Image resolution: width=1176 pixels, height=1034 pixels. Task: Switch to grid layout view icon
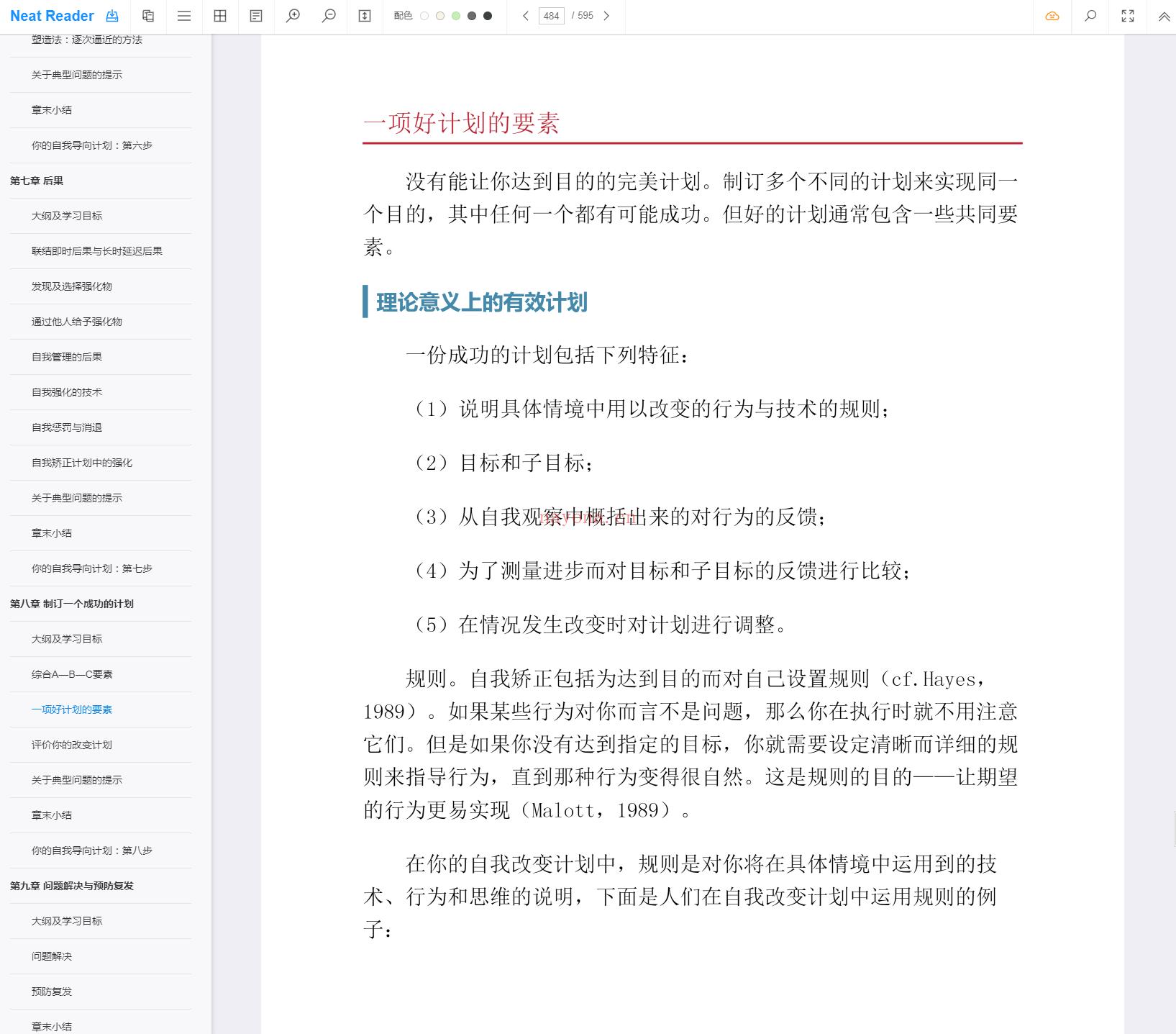pos(220,16)
